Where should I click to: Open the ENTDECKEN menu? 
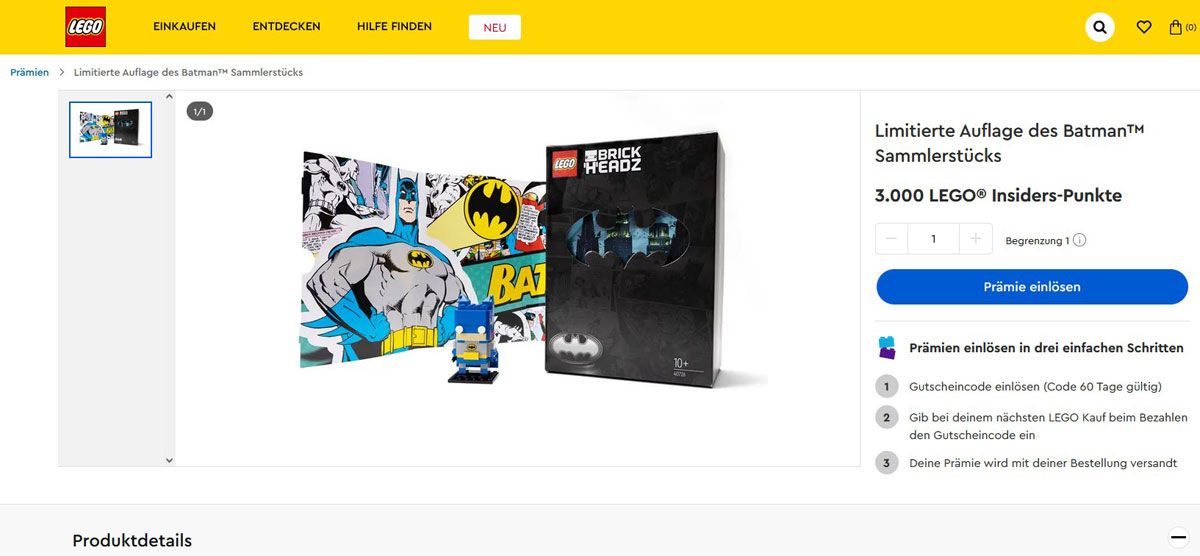[286, 27]
